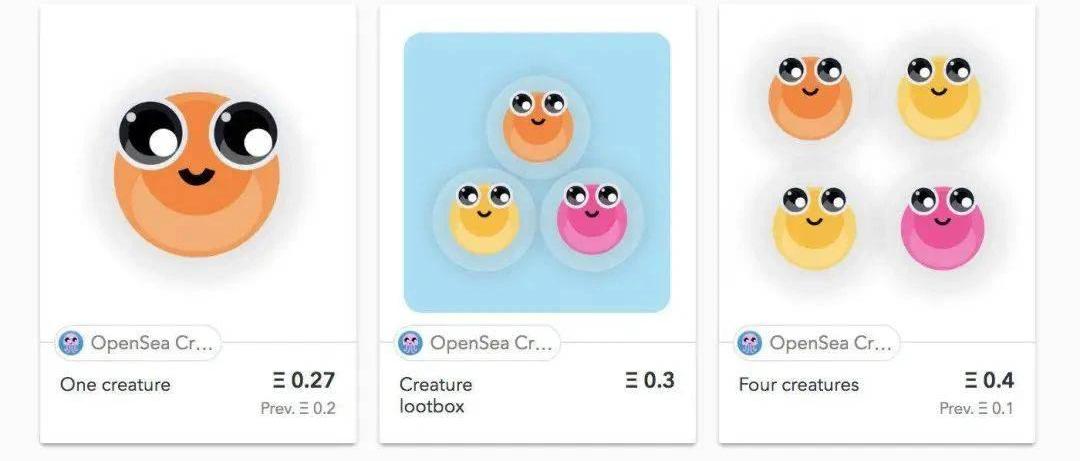Click the 0.27 ETH price
This screenshot has width=1080, height=461.
click(x=303, y=381)
